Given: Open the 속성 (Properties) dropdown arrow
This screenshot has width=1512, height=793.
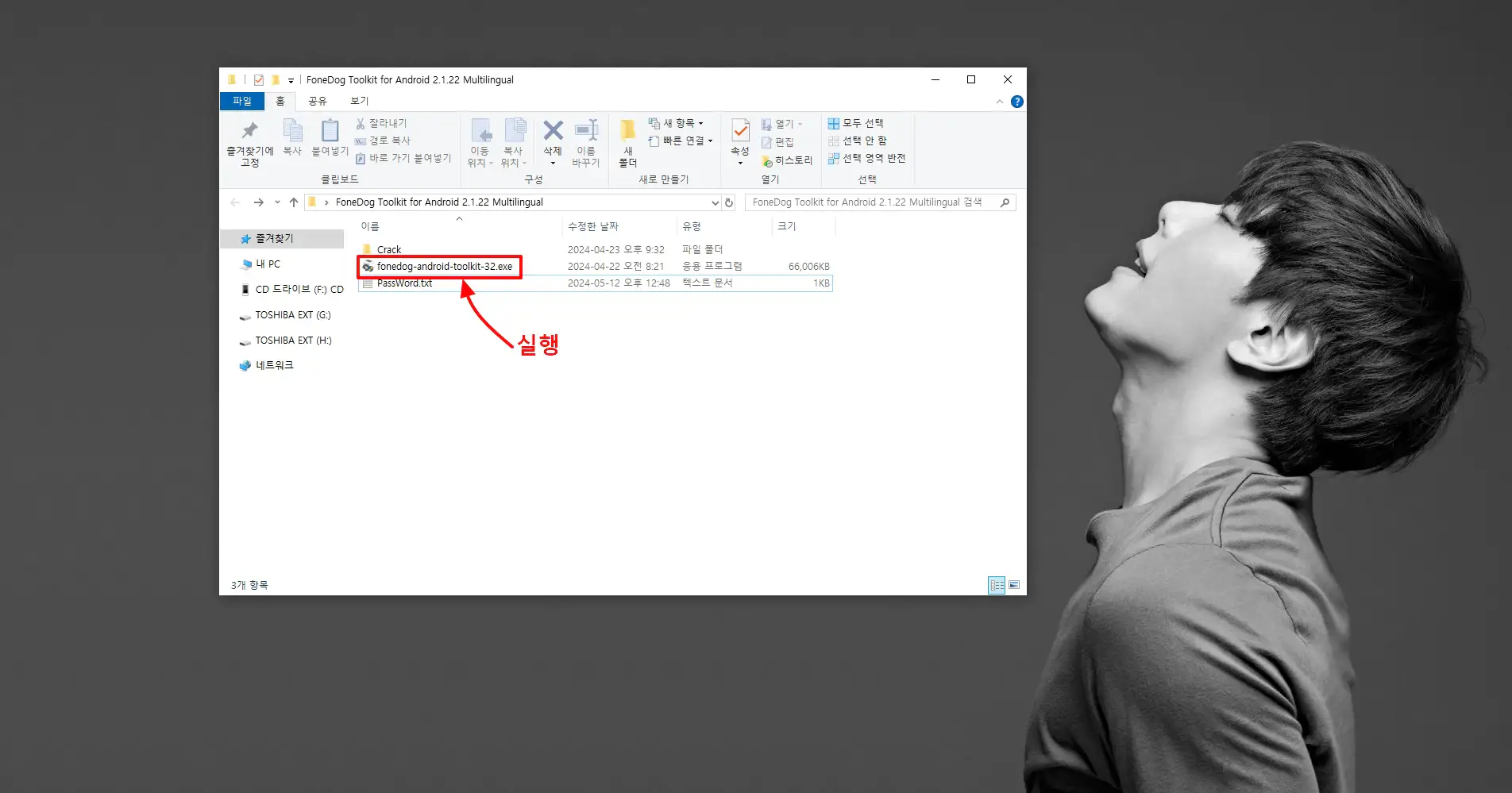Looking at the screenshot, I should point(740,163).
